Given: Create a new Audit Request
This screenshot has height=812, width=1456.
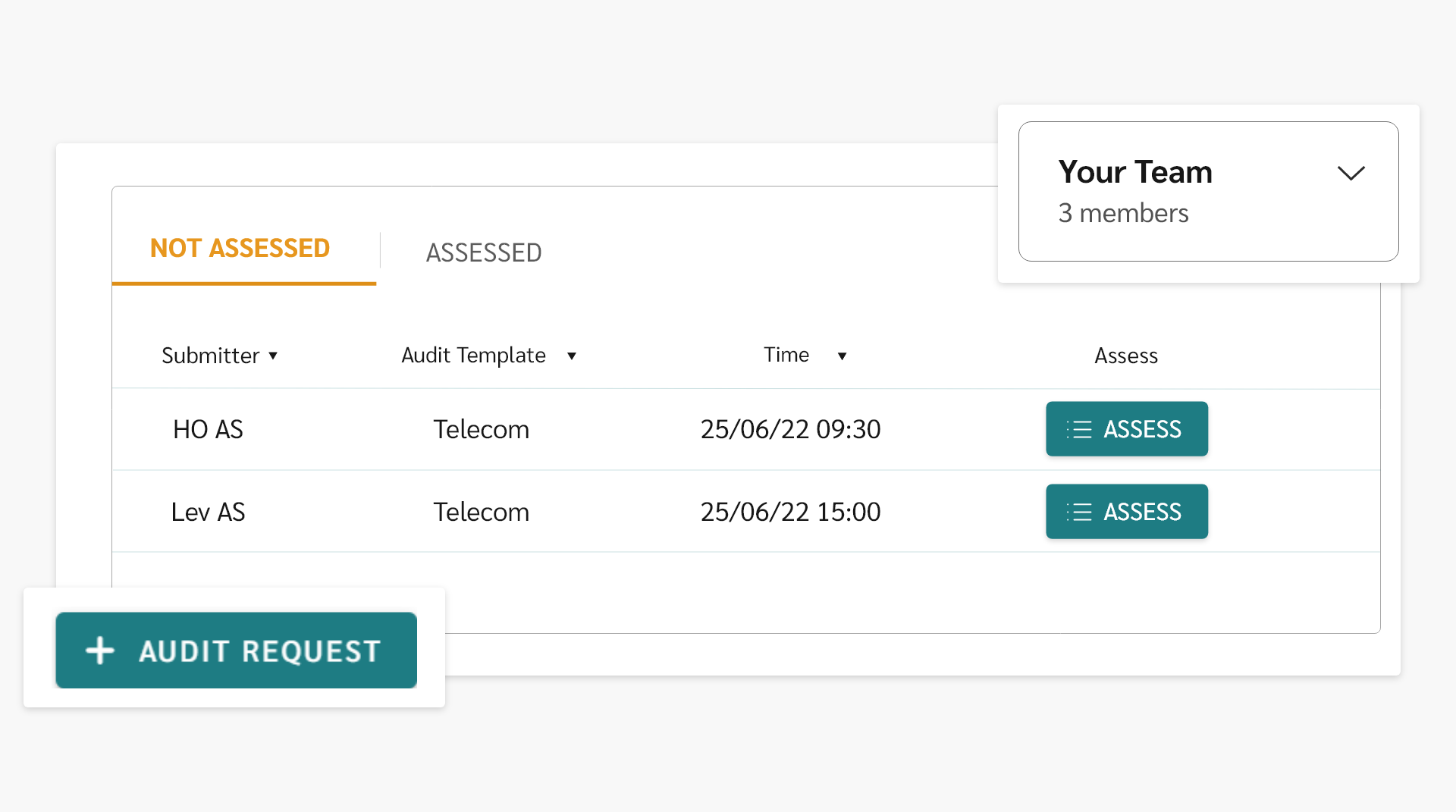Looking at the screenshot, I should coord(236,651).
